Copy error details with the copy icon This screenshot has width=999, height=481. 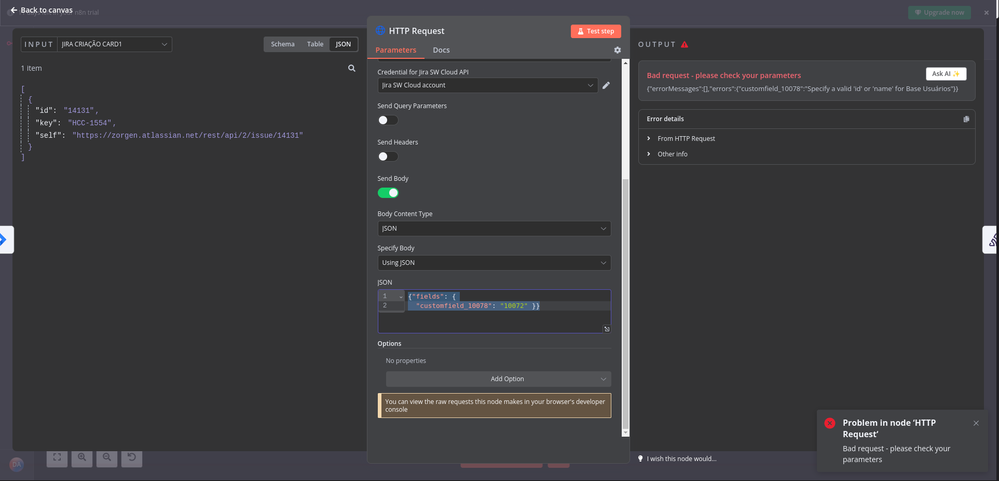[x=966, y=119]
